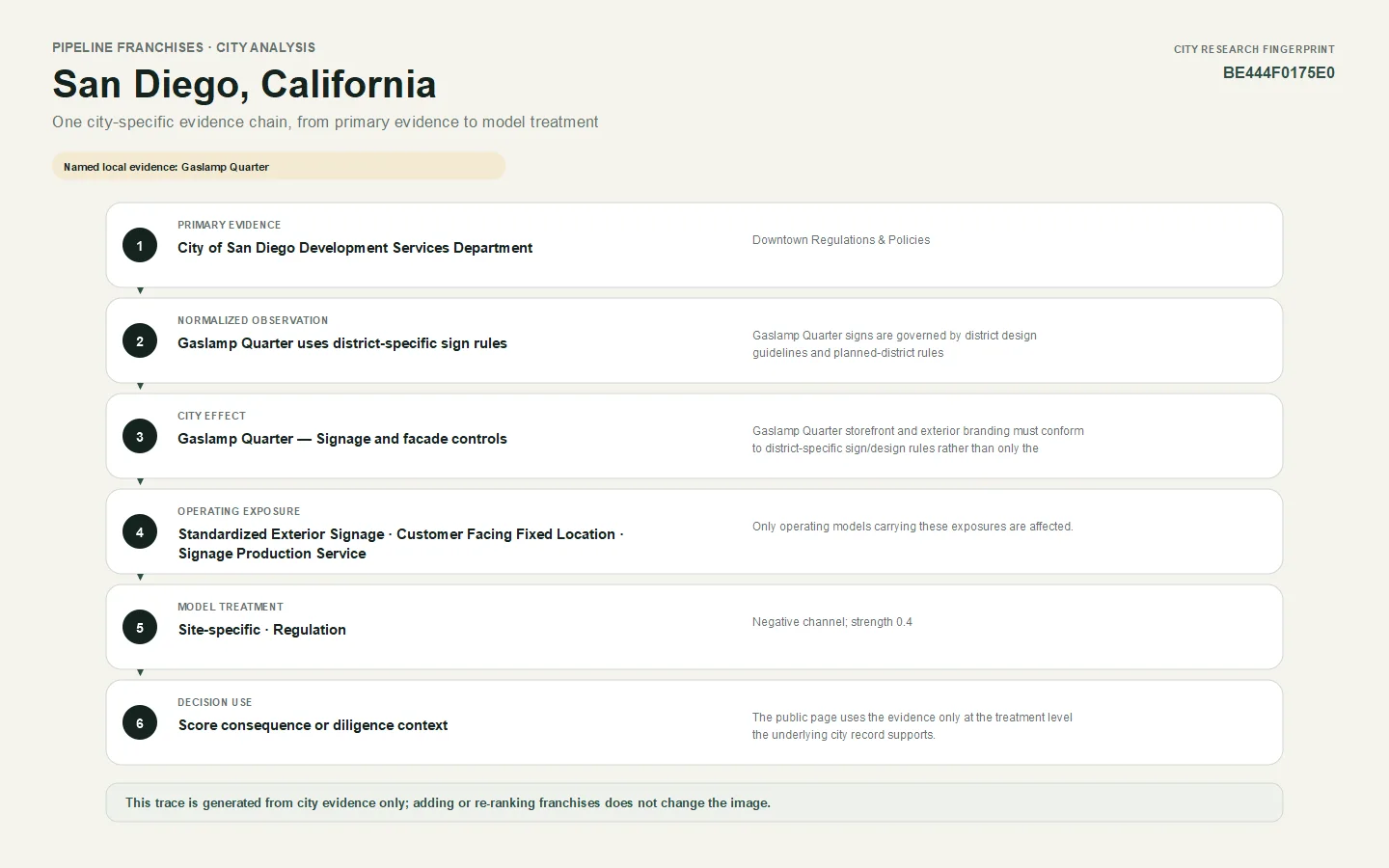1389x868 pixels.
Task: Click 'CITY RESEARCH FINGERPRINT' label
Action: [1254, 49]
